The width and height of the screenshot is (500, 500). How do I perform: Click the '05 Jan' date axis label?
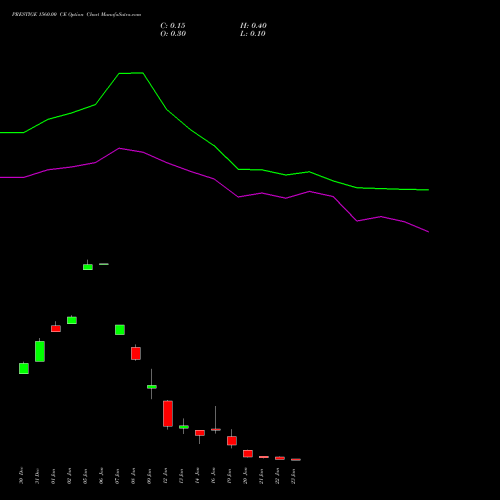click(85, 476)
